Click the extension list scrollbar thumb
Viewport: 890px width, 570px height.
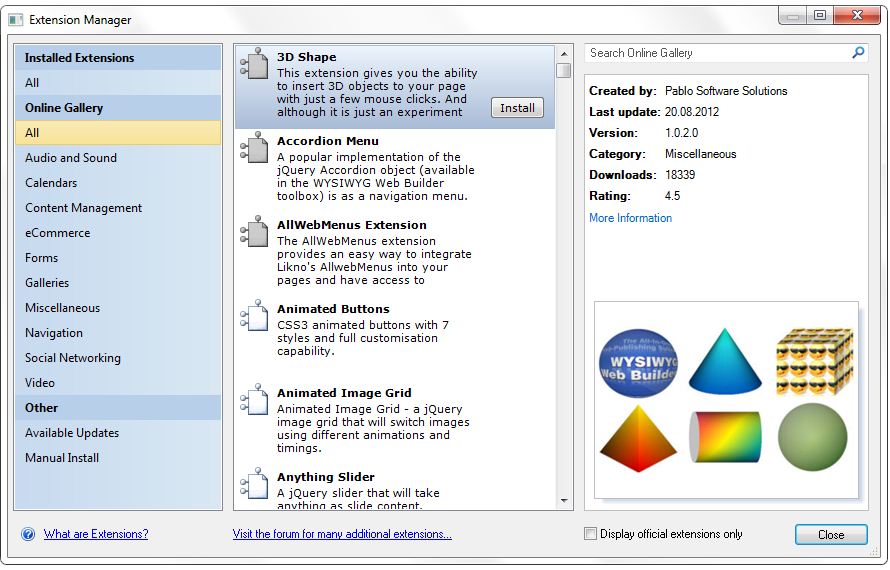564,70
